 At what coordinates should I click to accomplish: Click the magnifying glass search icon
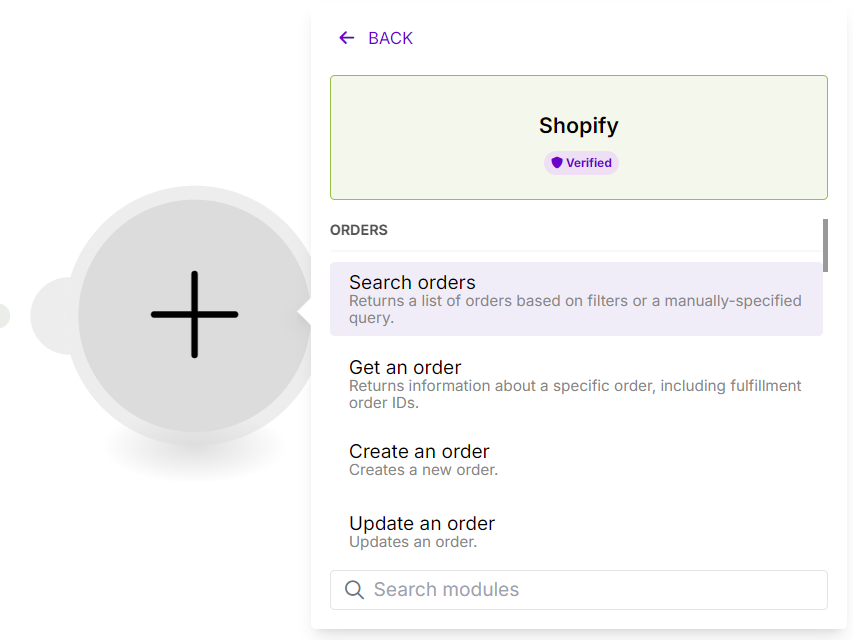pos(354,590)
